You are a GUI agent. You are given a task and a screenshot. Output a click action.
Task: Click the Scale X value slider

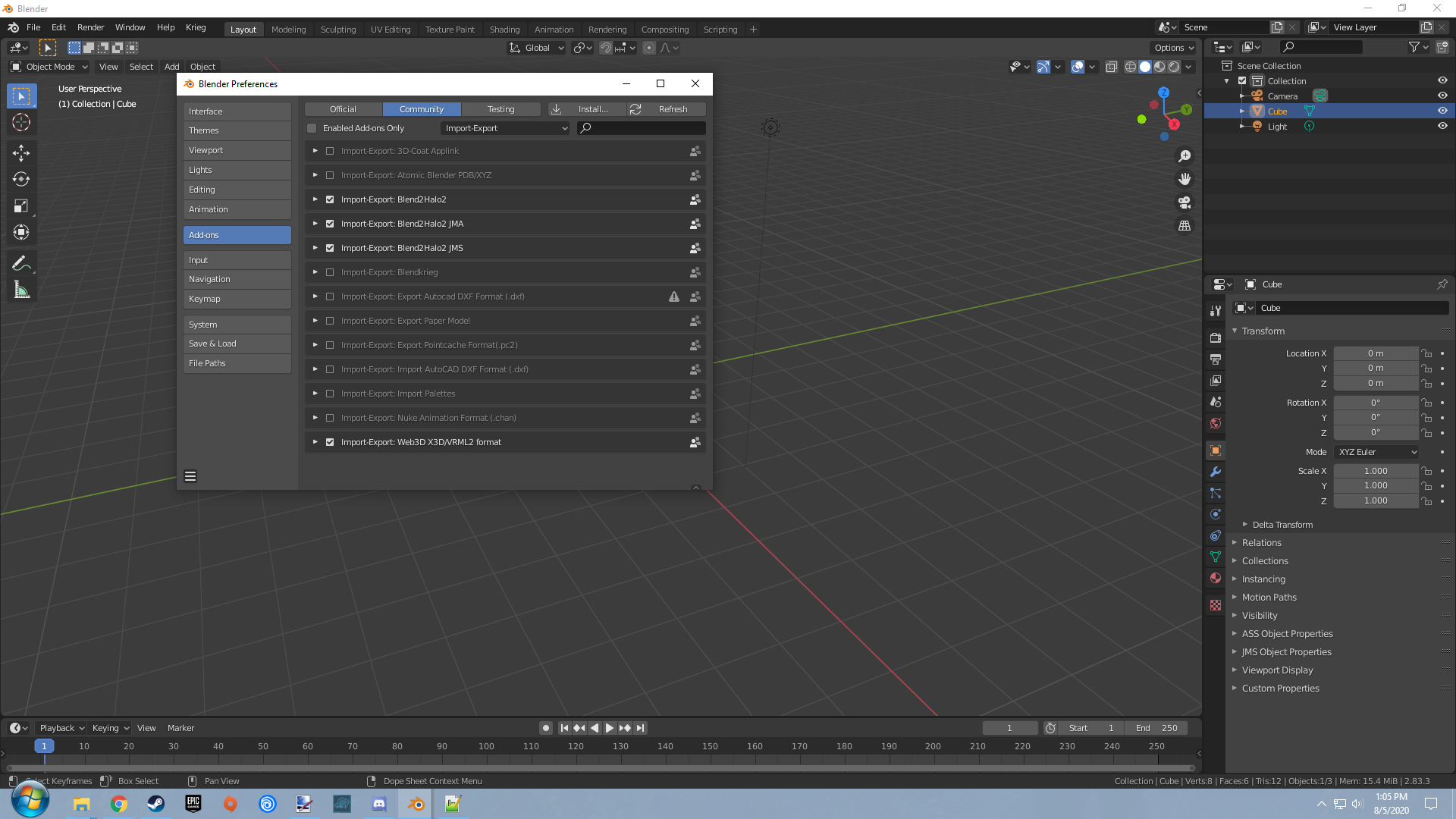(1376, 471)
